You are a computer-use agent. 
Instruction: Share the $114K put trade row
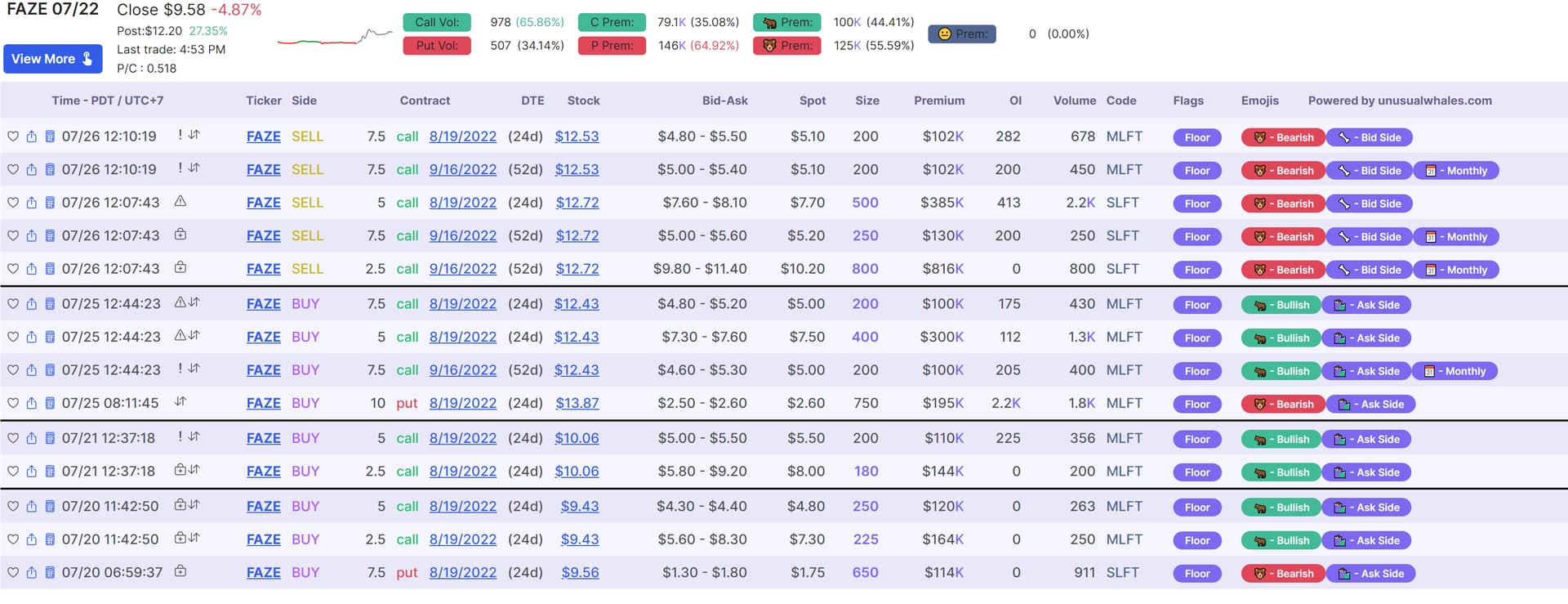coord(32,573)
